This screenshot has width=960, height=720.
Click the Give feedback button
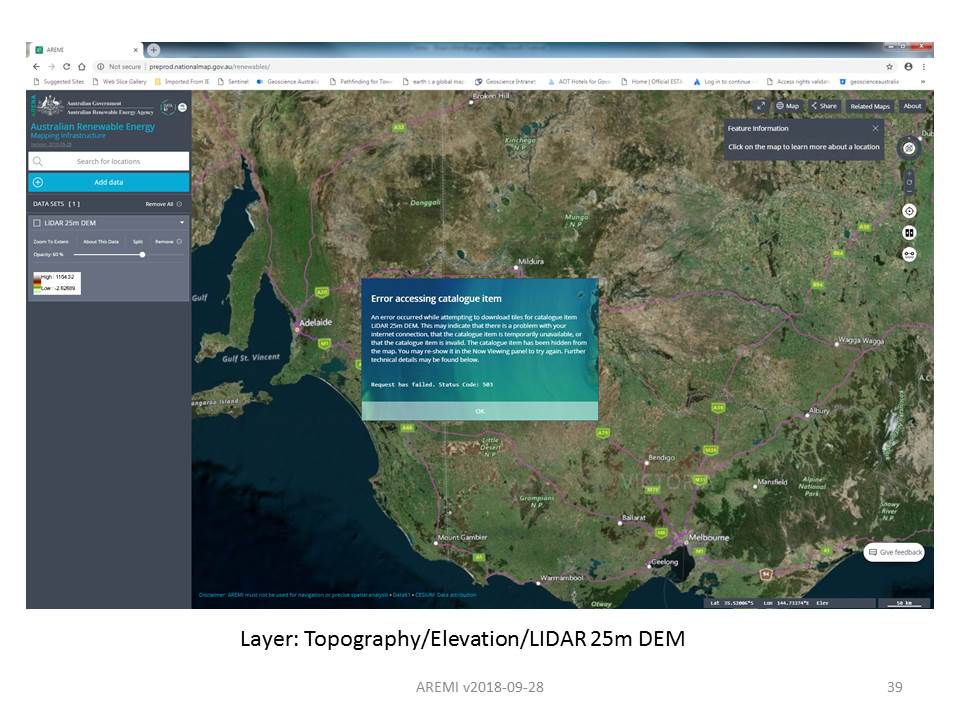pos(894,552)
